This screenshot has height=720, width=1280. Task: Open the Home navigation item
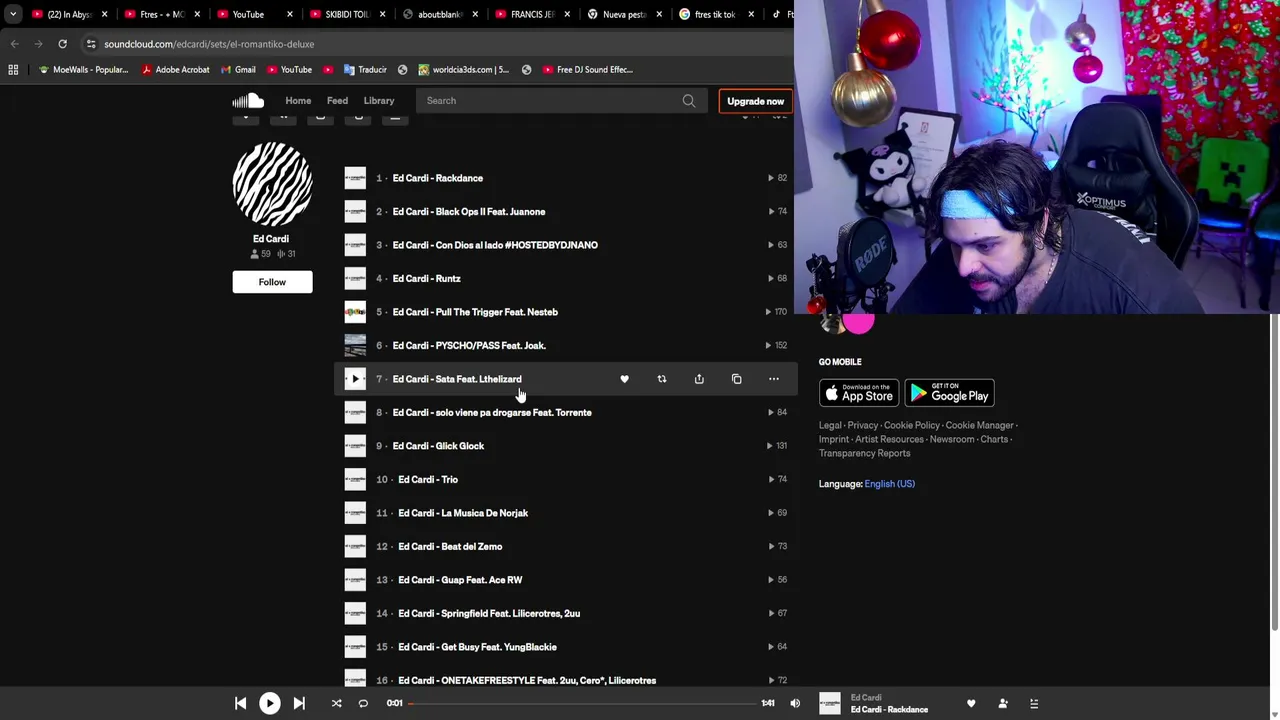(298, 100)
